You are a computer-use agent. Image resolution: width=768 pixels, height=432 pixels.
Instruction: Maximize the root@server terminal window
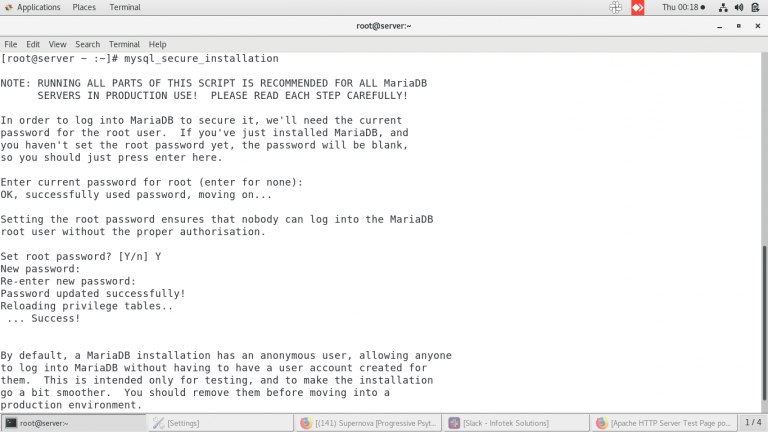(x=739, y=26)
